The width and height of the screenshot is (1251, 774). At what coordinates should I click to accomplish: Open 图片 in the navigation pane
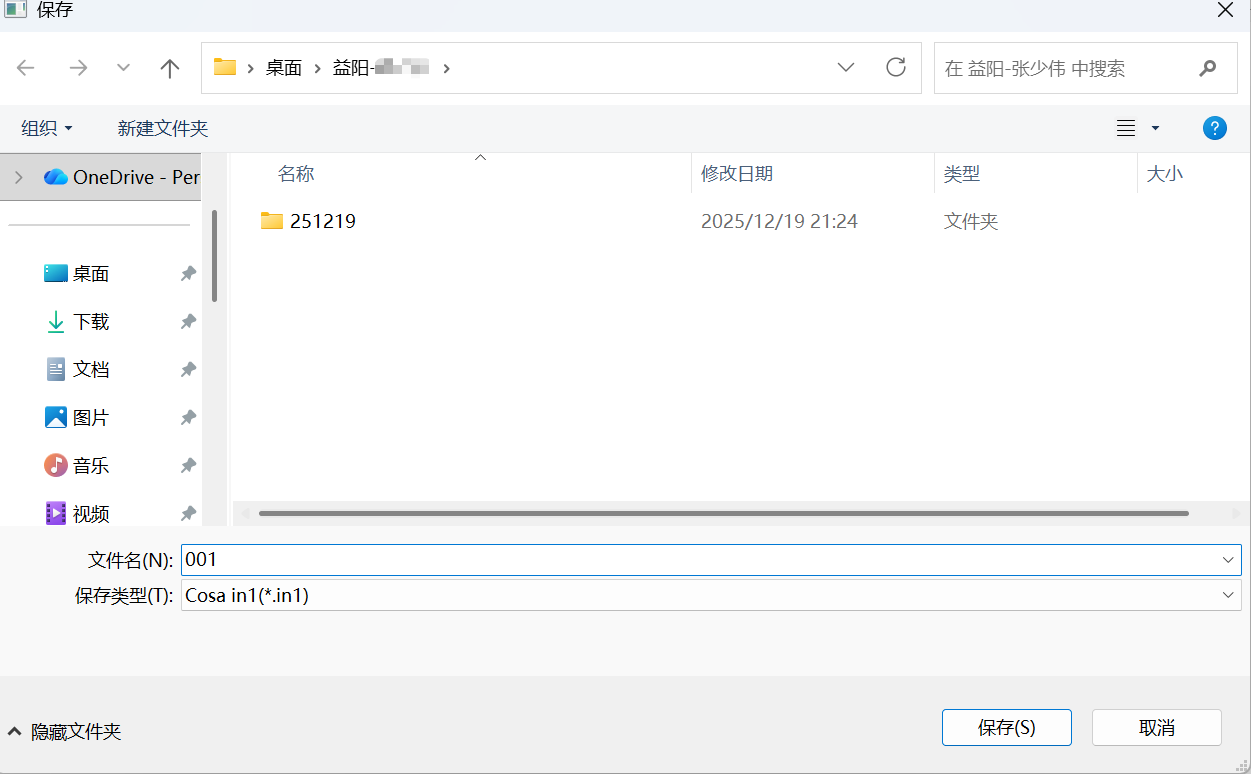(91, 418)
